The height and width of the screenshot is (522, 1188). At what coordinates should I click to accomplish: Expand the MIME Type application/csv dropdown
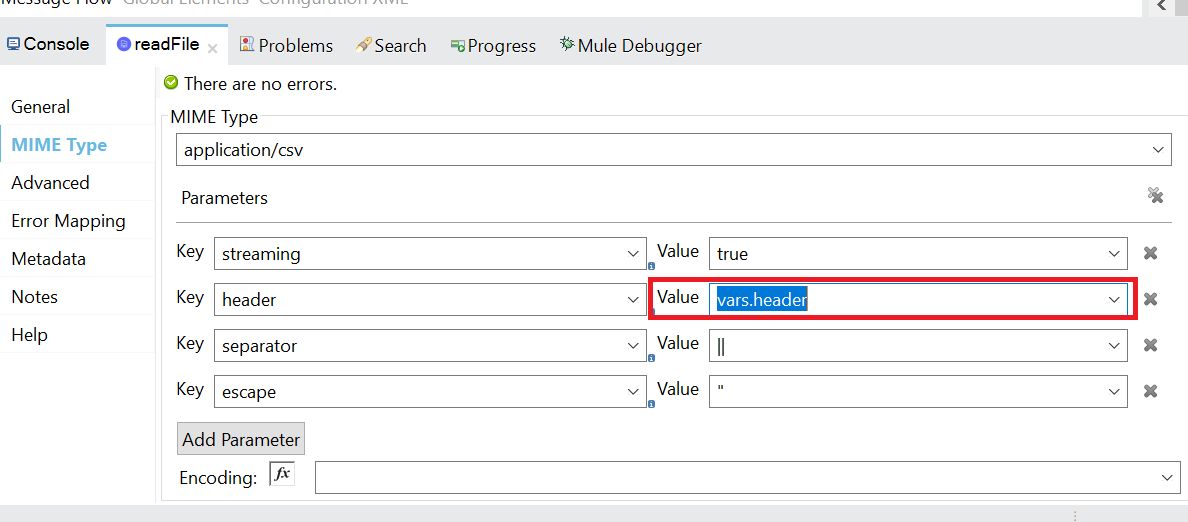click(1158, 151)
